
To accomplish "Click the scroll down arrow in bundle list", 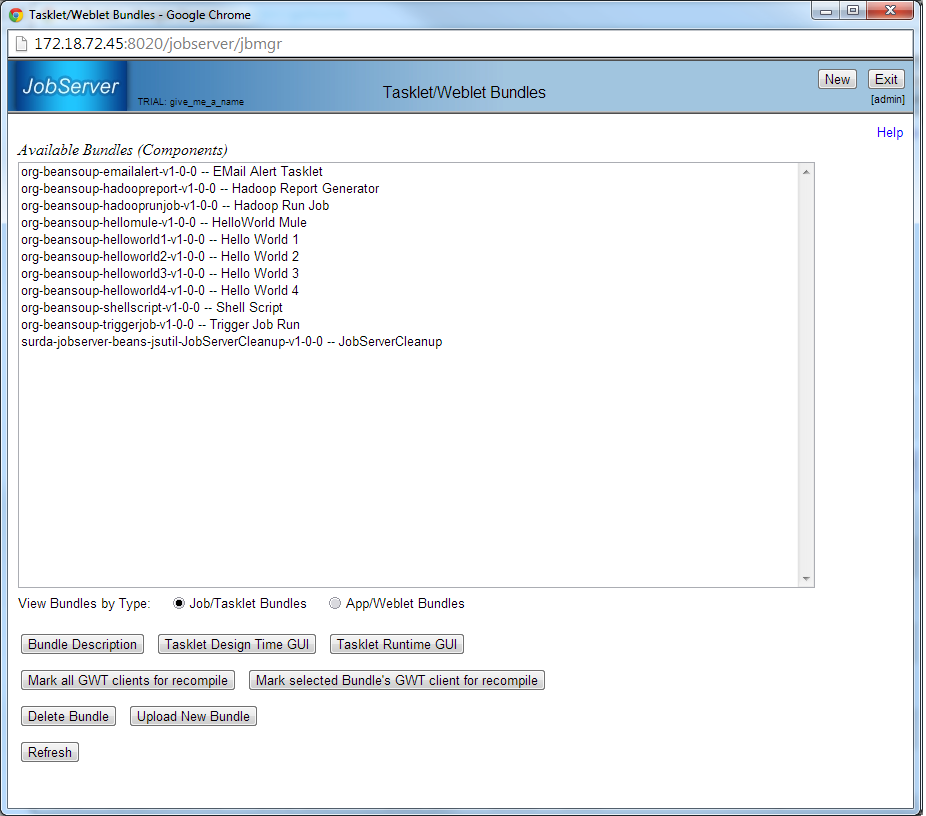I will [x=806, y=578].
